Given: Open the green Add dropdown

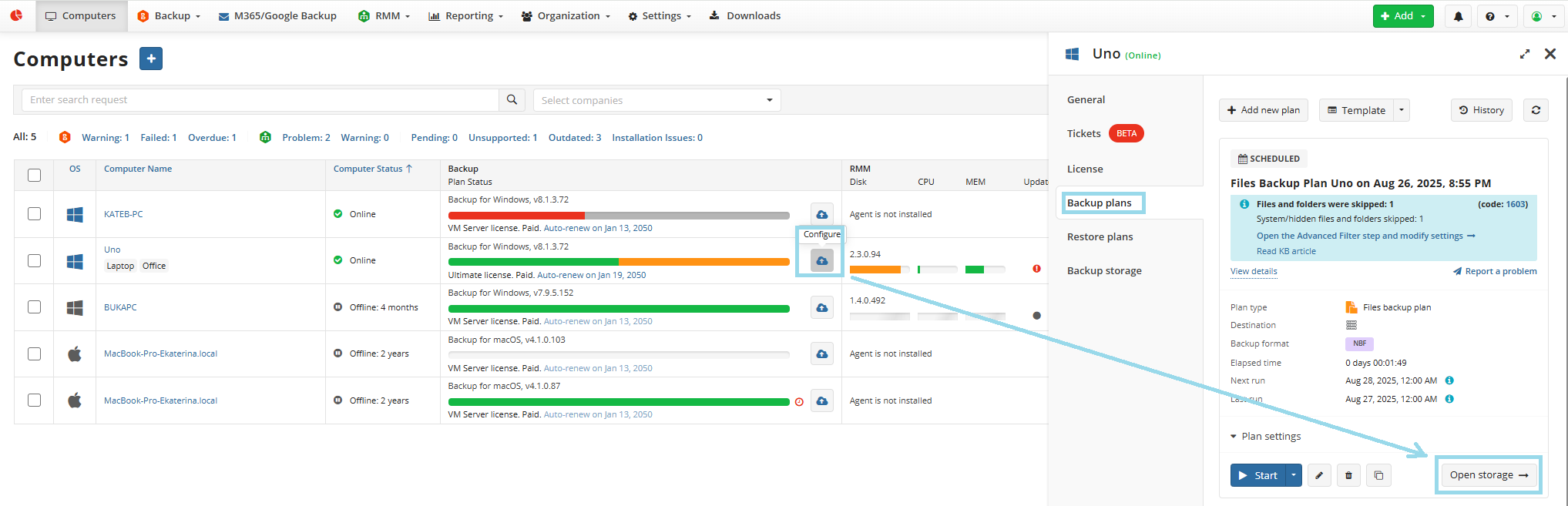Looking at the screenshot, I should click(1403, 16).
